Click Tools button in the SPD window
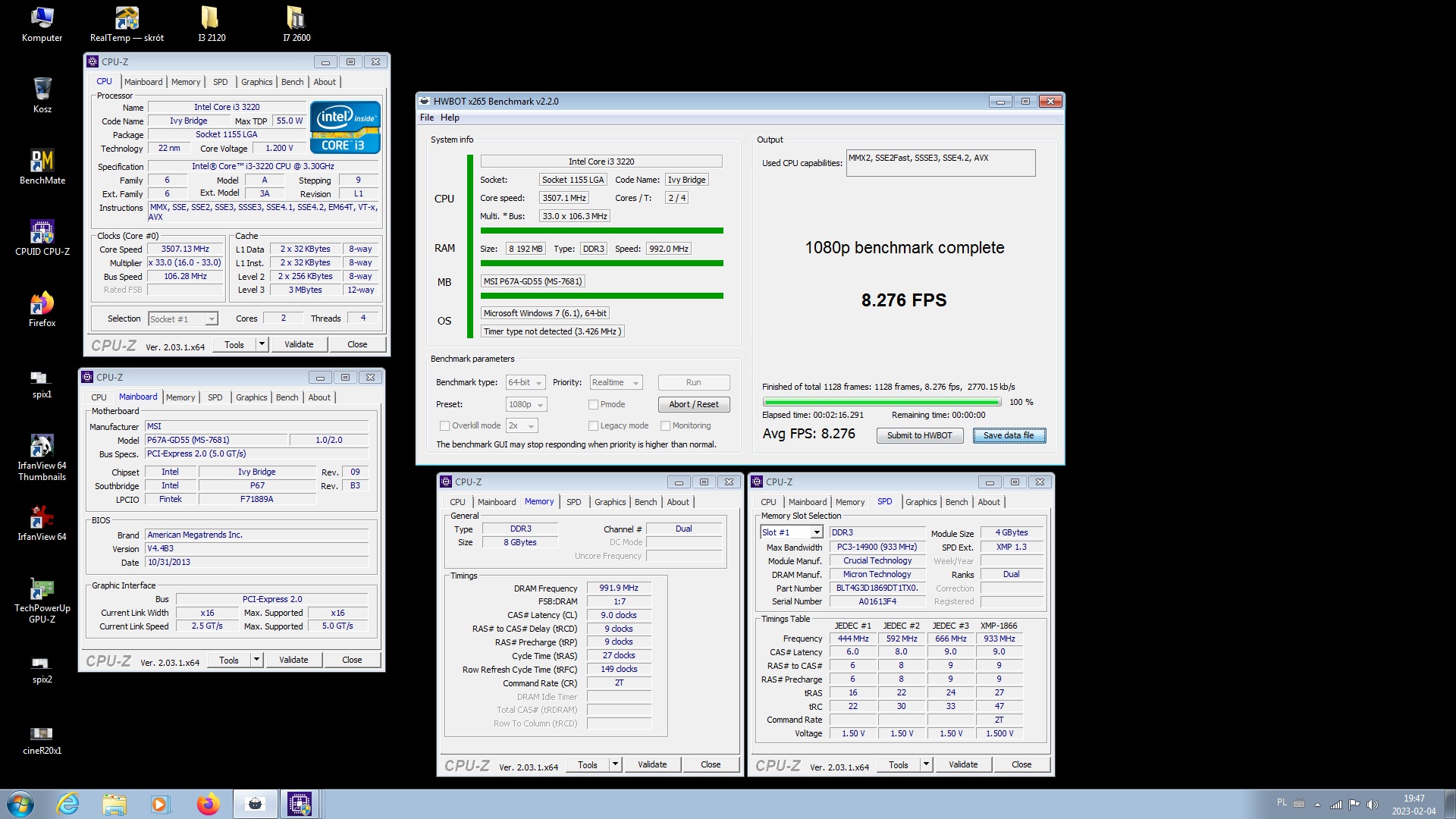Screen dimensions: 1456x819 click(x=898, y=764)
